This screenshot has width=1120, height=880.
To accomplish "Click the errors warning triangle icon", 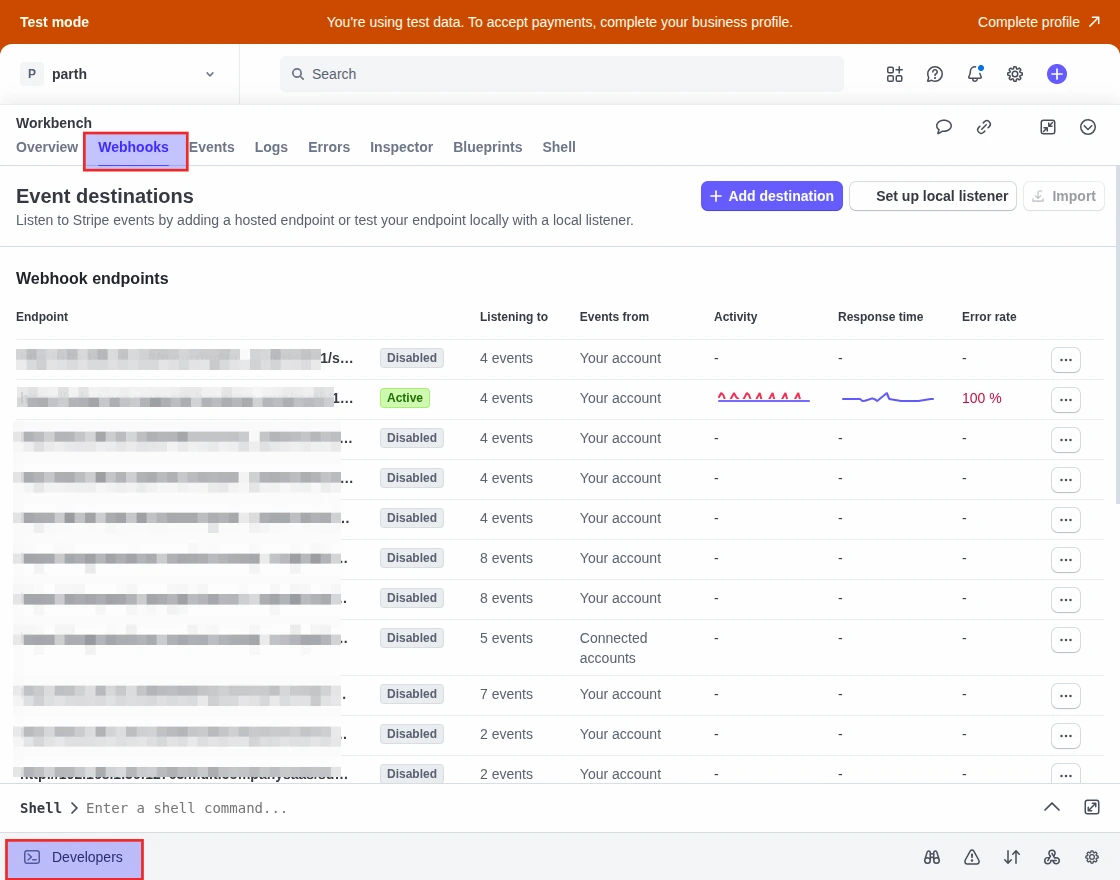I will [972, 857].
